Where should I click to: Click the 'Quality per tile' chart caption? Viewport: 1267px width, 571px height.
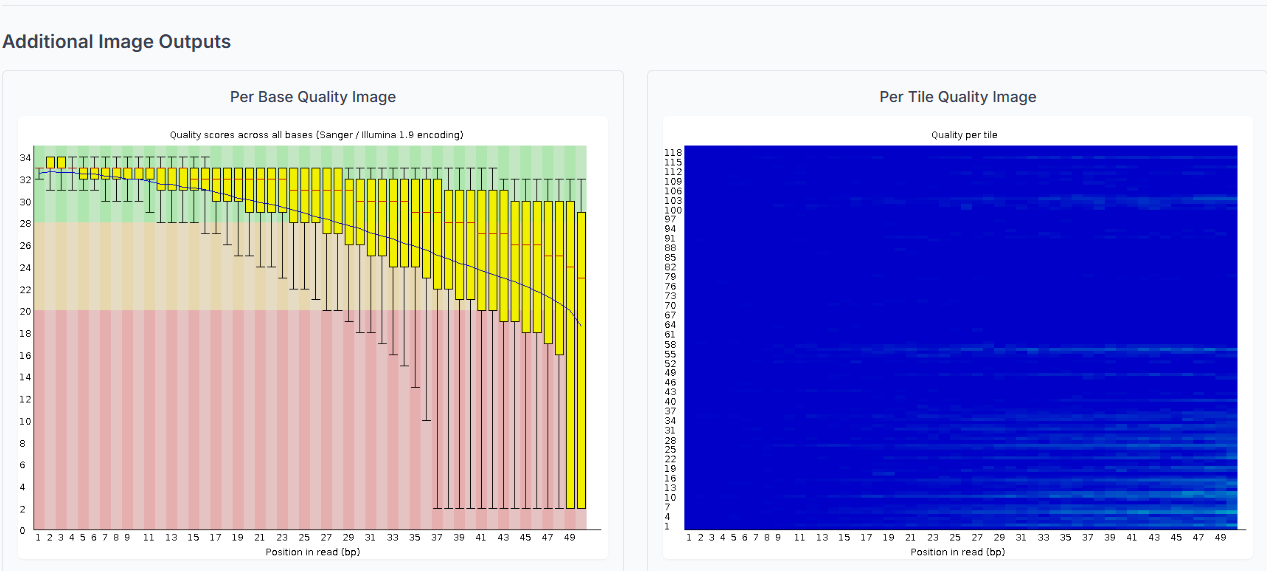tap(963, 134)
